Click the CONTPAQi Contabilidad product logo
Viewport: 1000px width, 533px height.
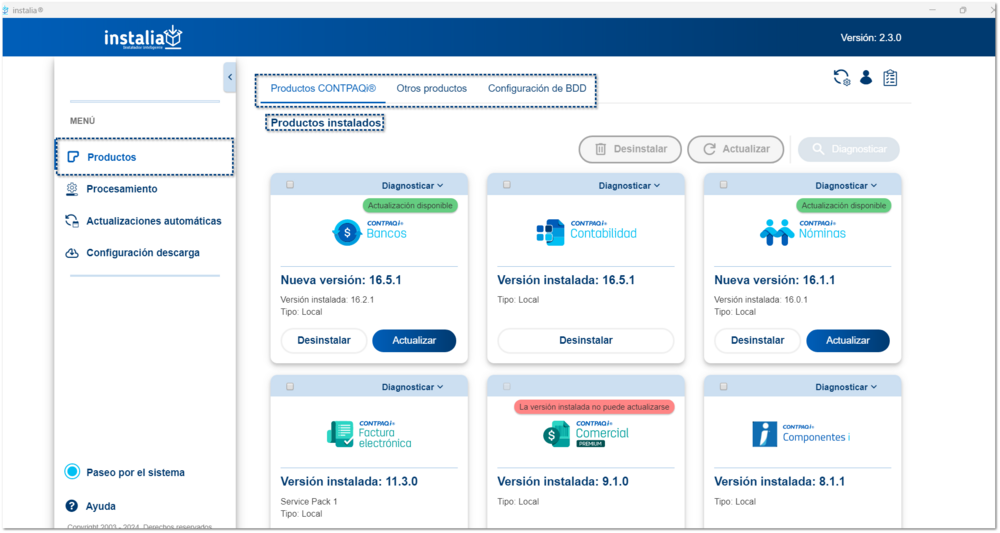(x=586, y=232)
